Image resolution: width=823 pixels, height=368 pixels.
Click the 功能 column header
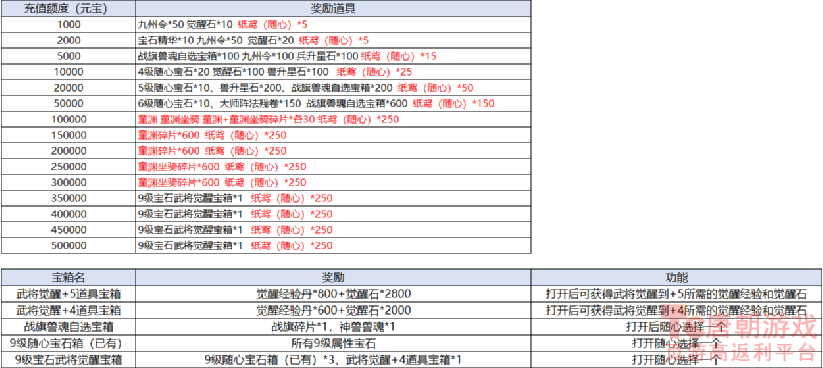pos(676,278)
